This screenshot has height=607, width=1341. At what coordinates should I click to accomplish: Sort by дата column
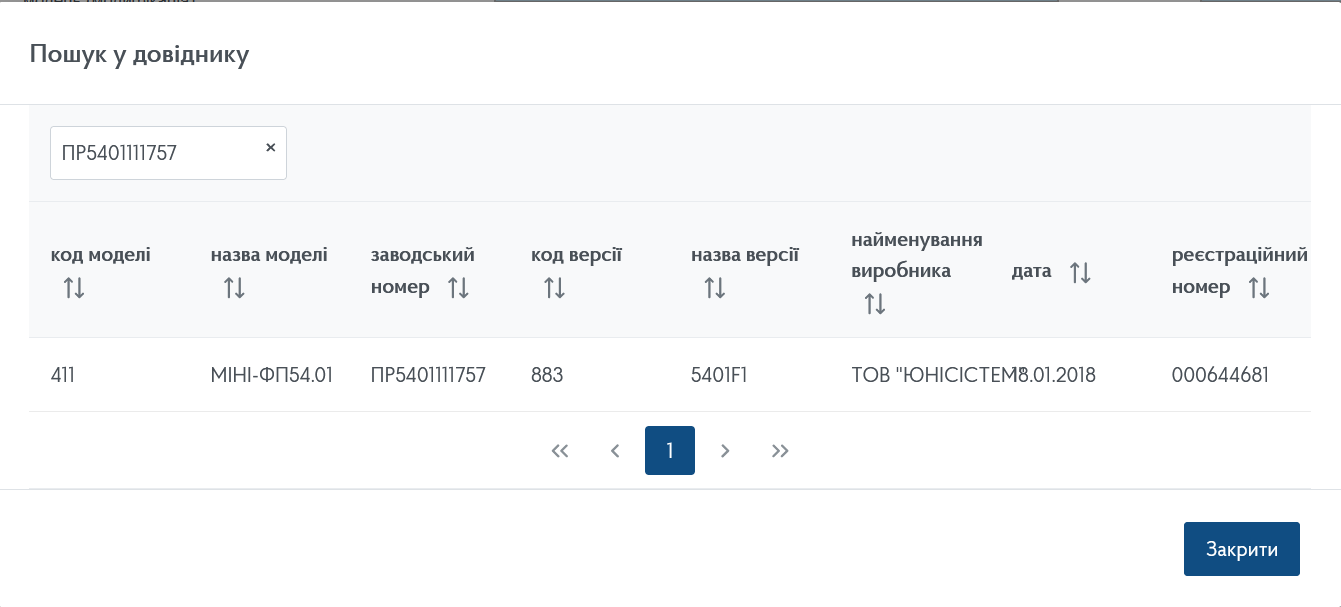pos(1080,272)
